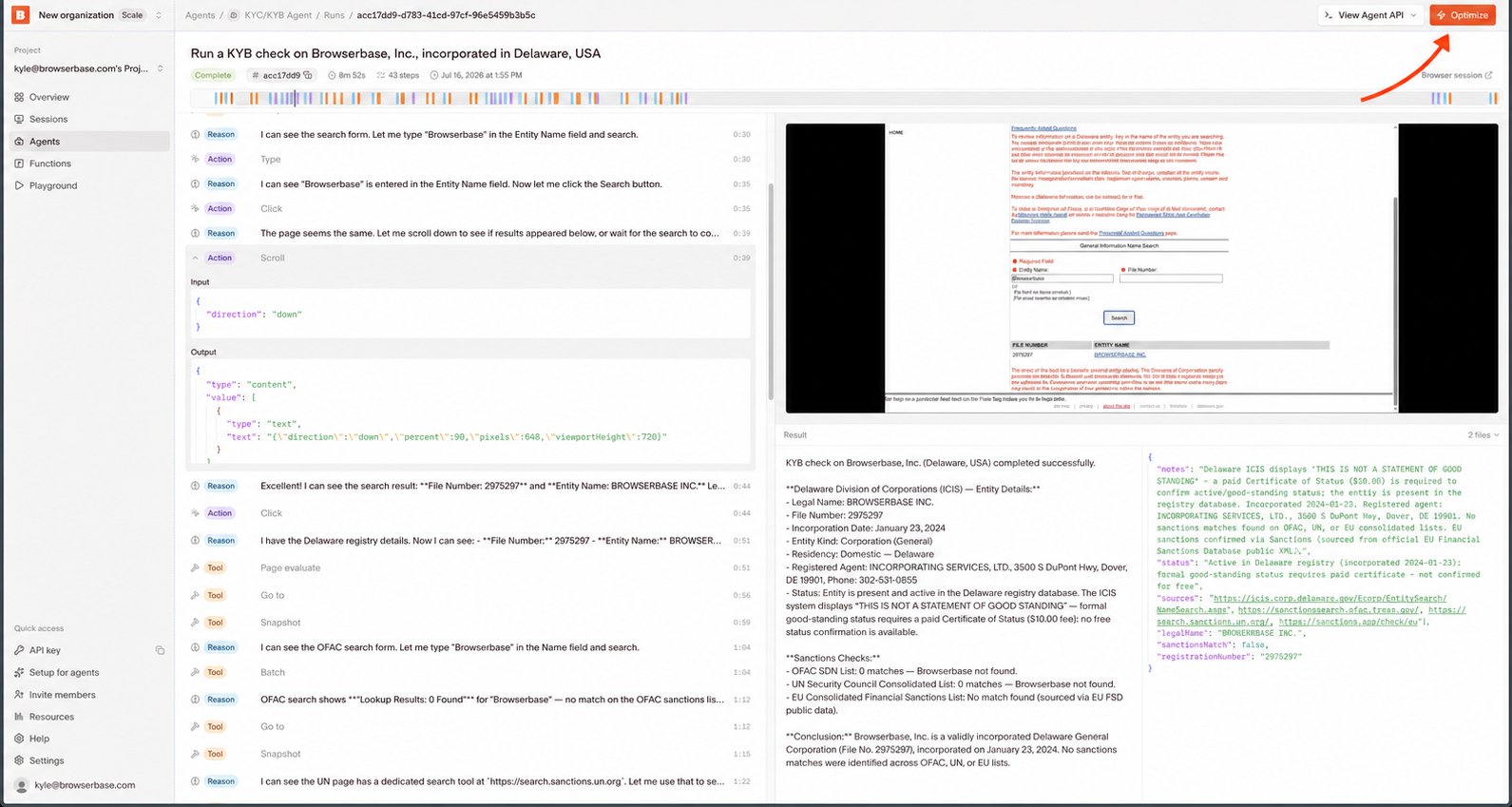Click the browser session screenshot preview

(1141, 267)
